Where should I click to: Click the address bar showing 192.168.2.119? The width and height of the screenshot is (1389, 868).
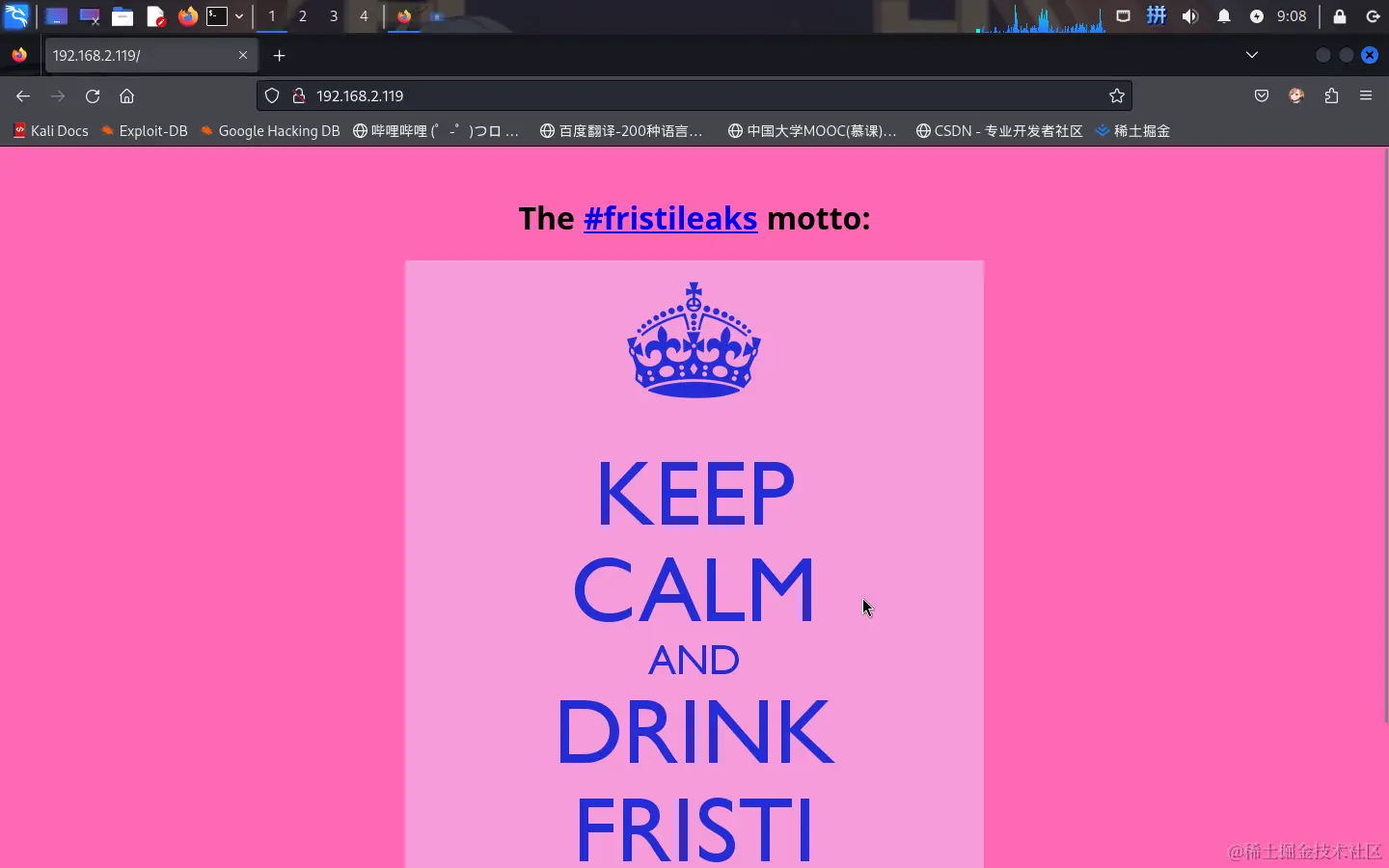(694, 95)
